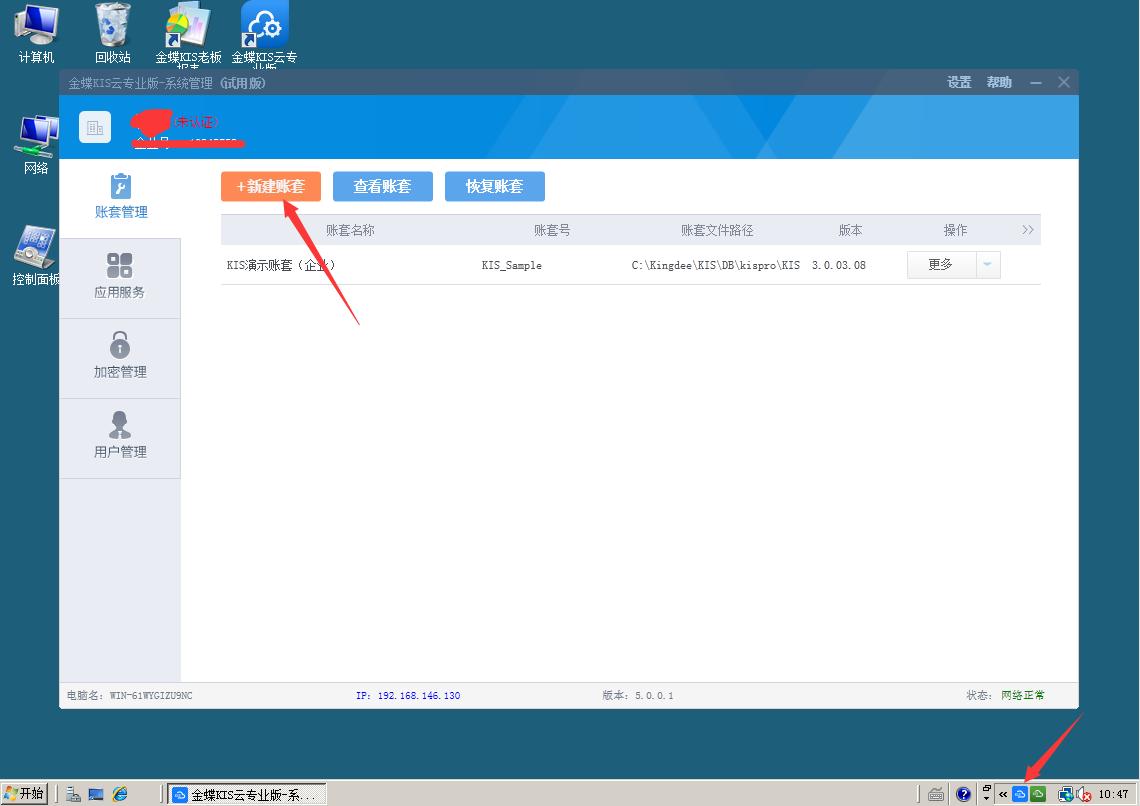This screenshot has height=806, width=1140.
Task: Launch Internet Explorer from quick launch
Action: tap(120, 794)
